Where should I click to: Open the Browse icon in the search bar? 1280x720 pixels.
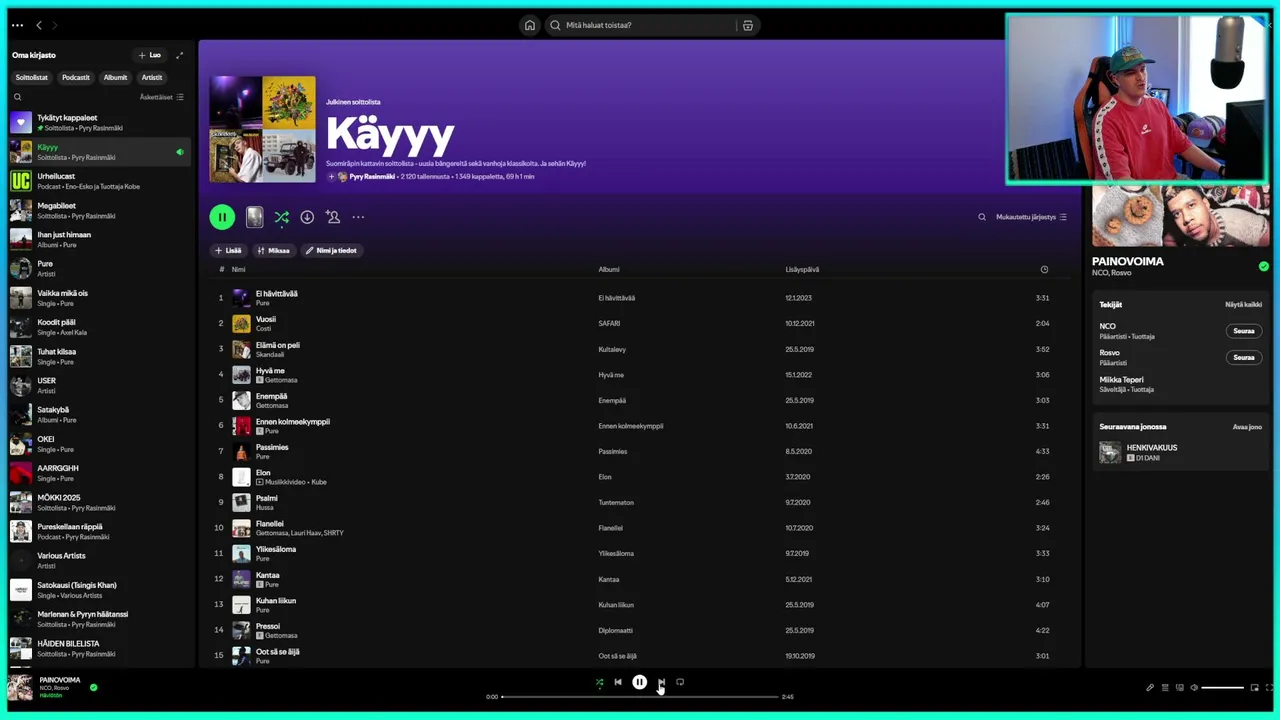tap(747, 25)
